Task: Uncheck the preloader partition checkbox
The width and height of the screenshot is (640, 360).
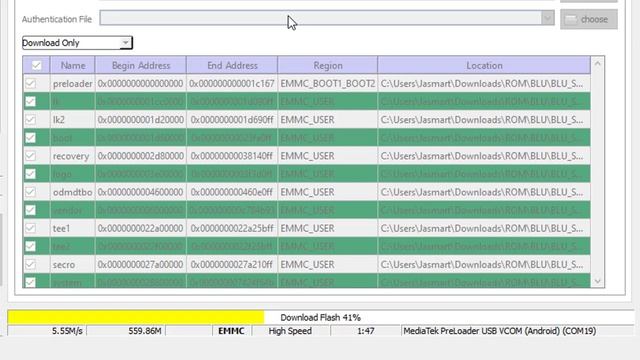Action: 31,84
